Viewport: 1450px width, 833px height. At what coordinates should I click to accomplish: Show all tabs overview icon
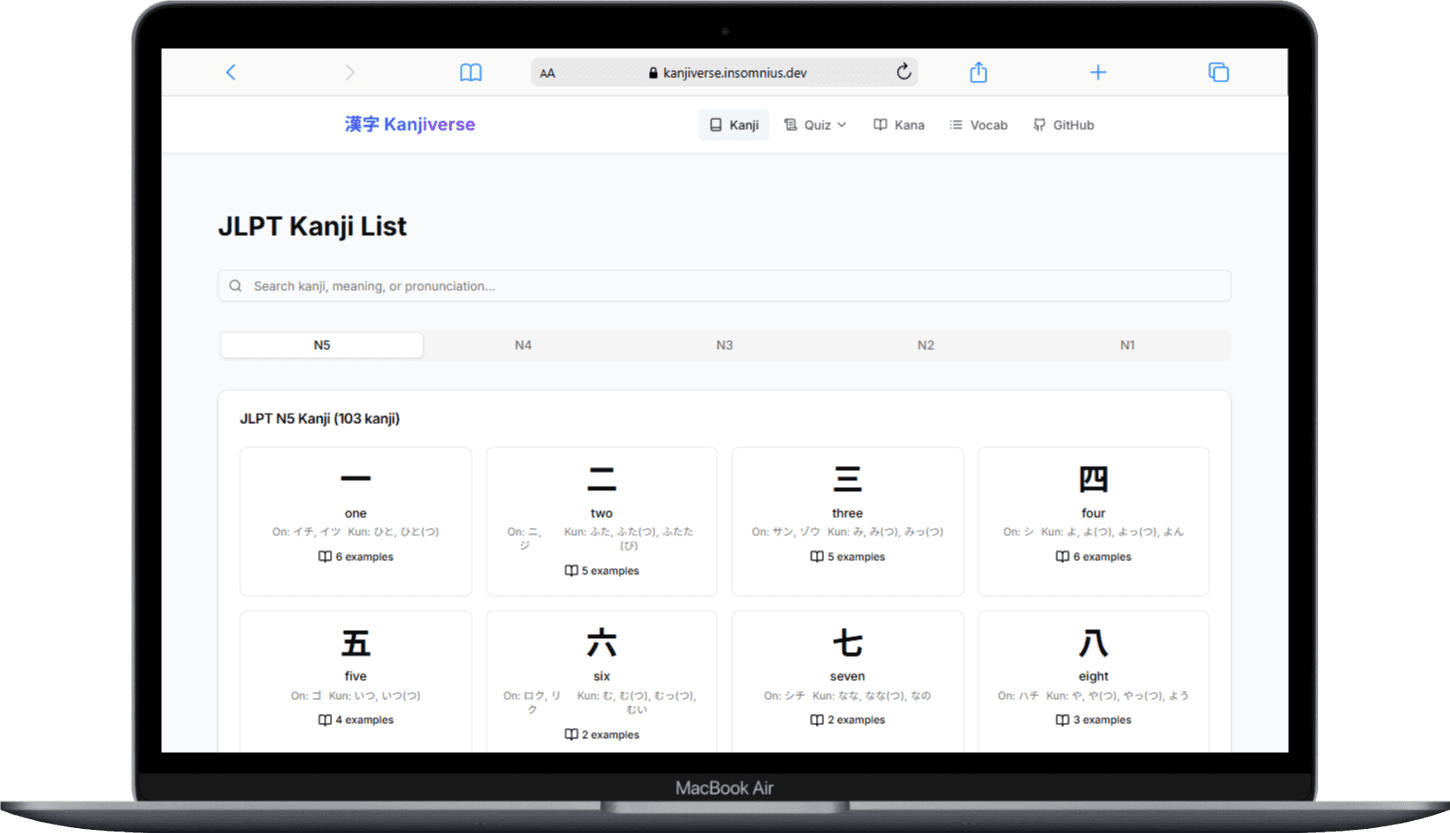click(x=1218, y=72)
